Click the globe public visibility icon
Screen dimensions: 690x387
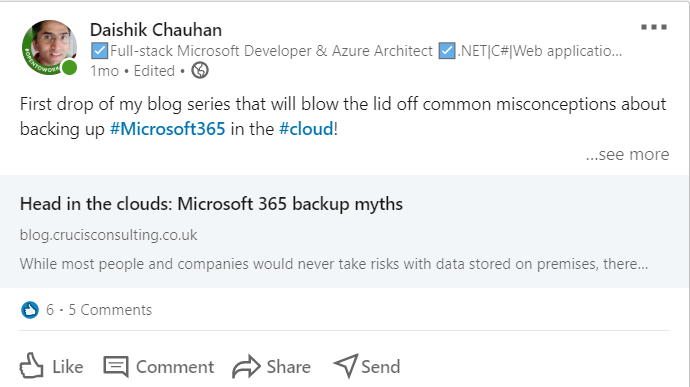pos(200,70)
